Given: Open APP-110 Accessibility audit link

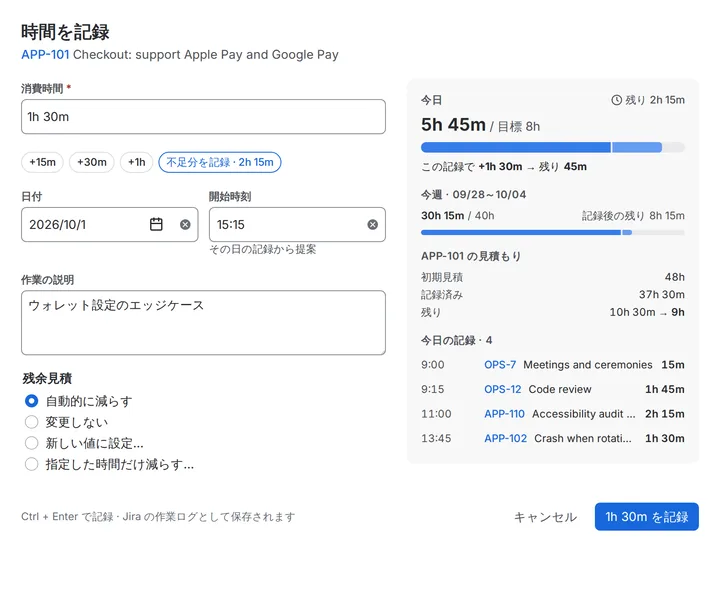Looking at the screenshot, I should (504, 414).
